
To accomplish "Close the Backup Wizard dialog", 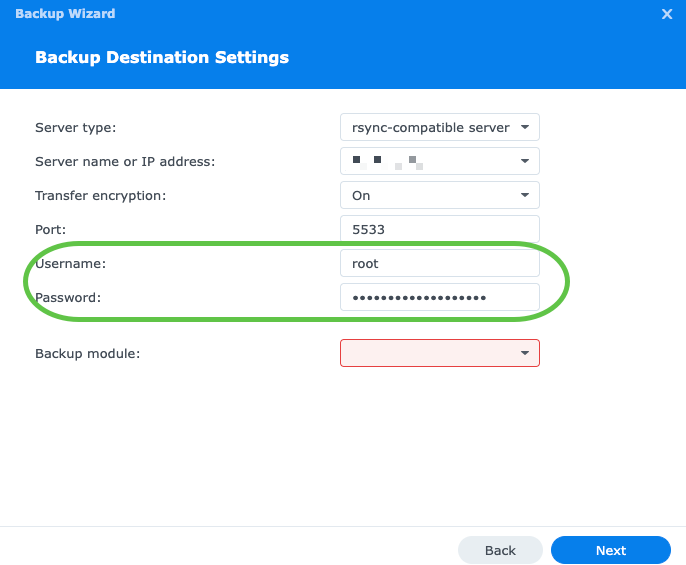I will 667,14.
